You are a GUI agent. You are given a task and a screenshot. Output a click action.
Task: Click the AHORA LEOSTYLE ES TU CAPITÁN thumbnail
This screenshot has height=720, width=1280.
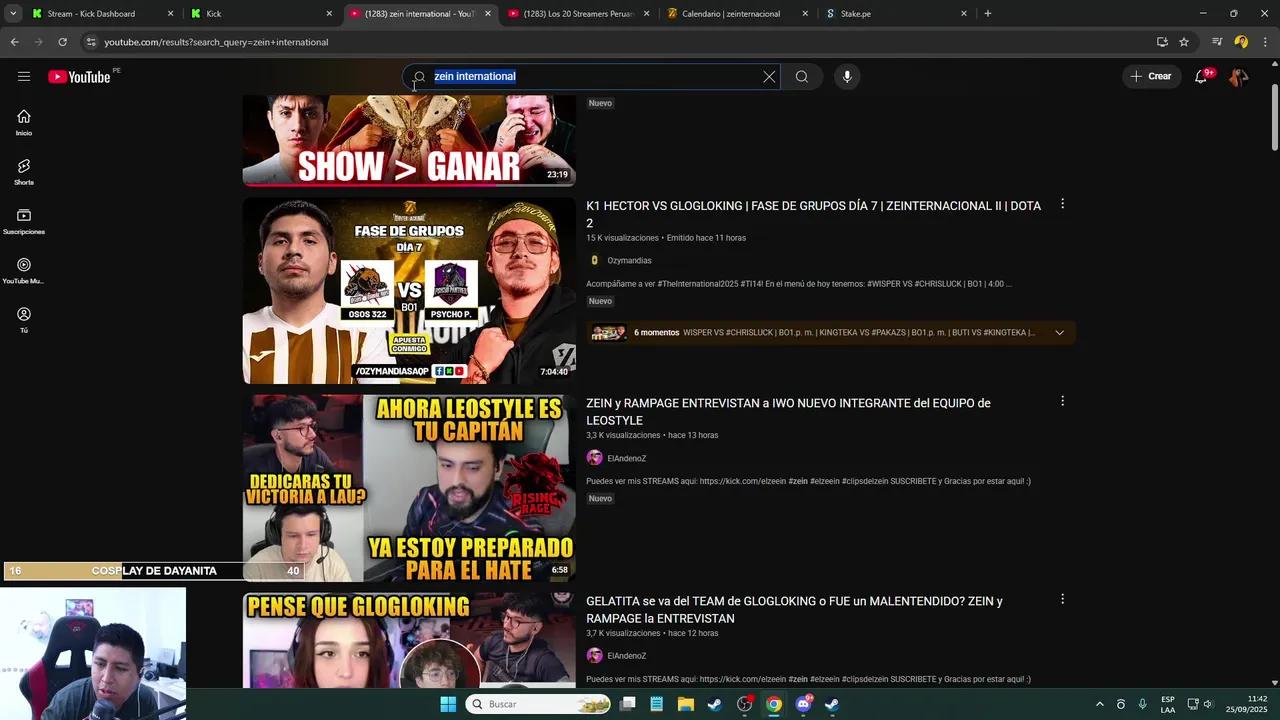coord(409,488)
